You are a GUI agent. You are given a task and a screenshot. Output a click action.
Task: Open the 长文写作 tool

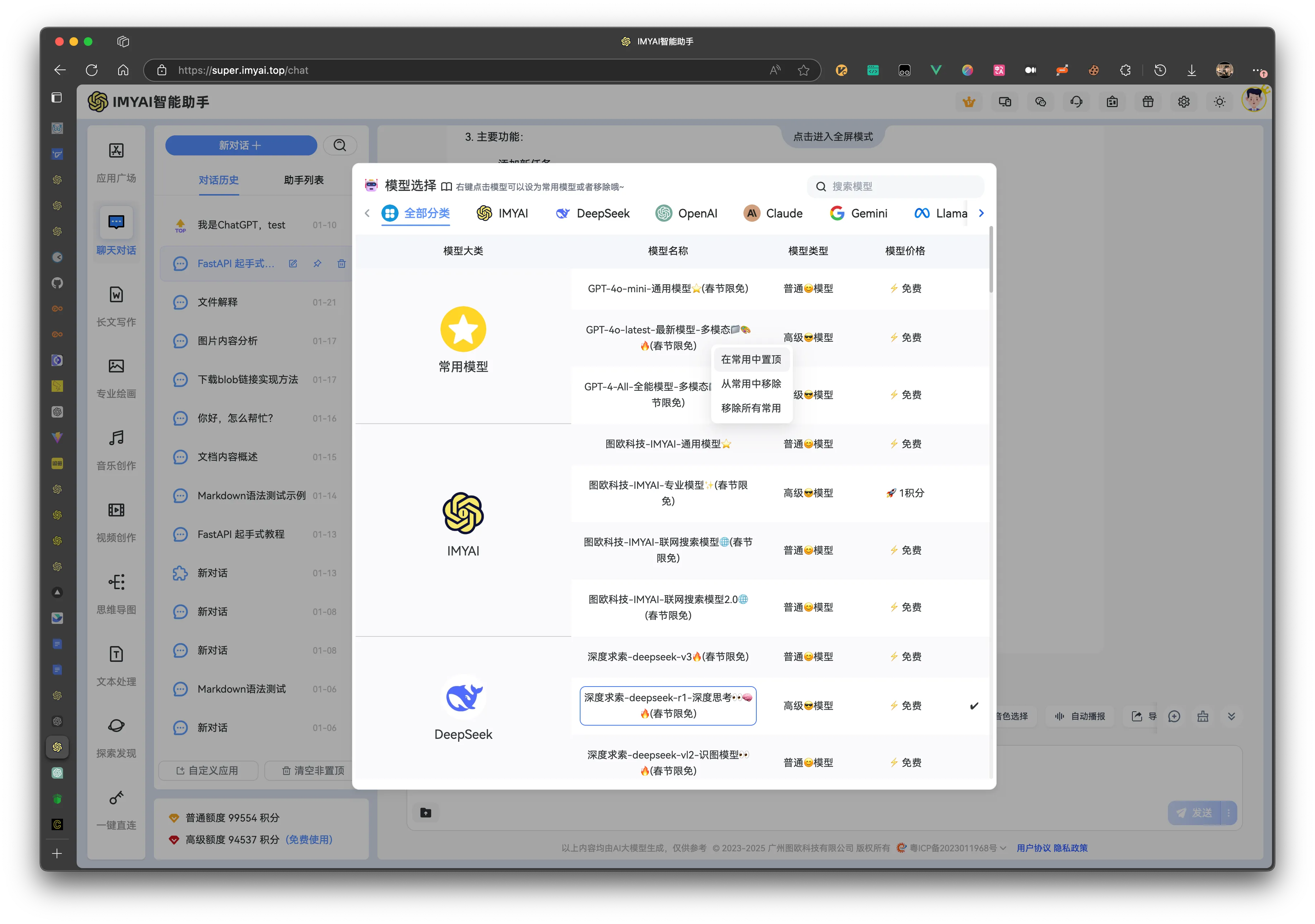coord(116,307)
